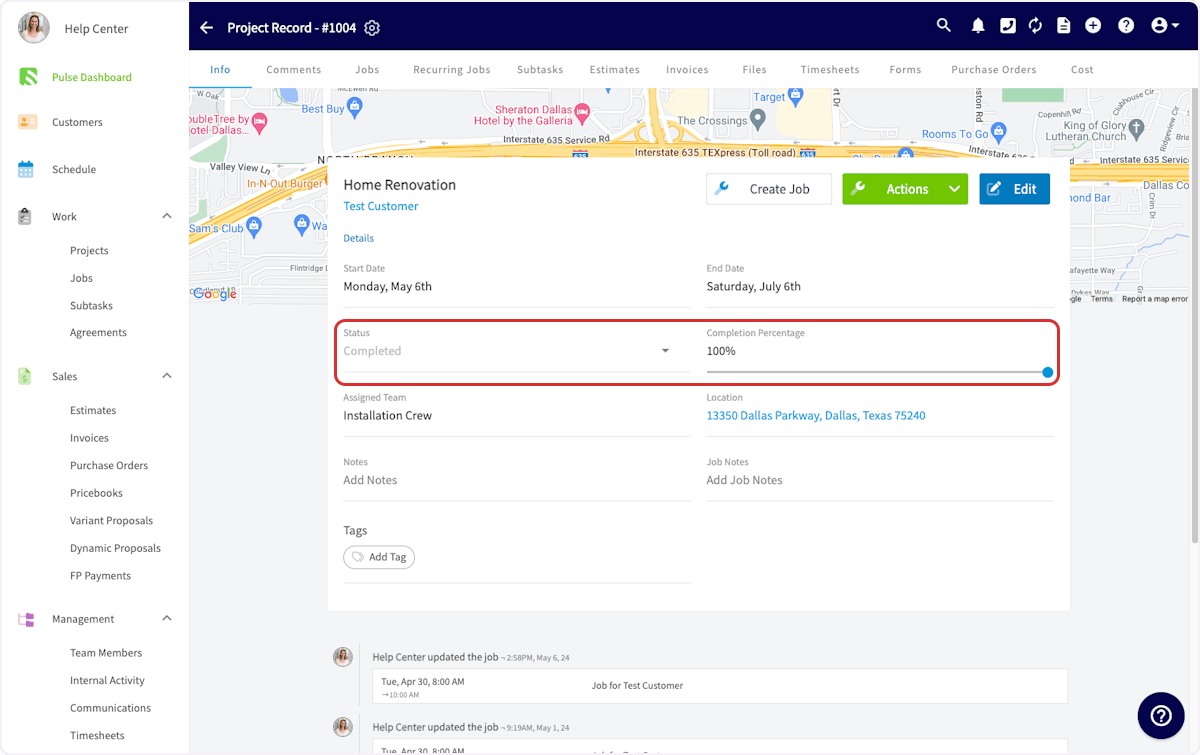1200x755 pixels.
Task: Click the Add Tag button
Action: (x=379, y=557)
